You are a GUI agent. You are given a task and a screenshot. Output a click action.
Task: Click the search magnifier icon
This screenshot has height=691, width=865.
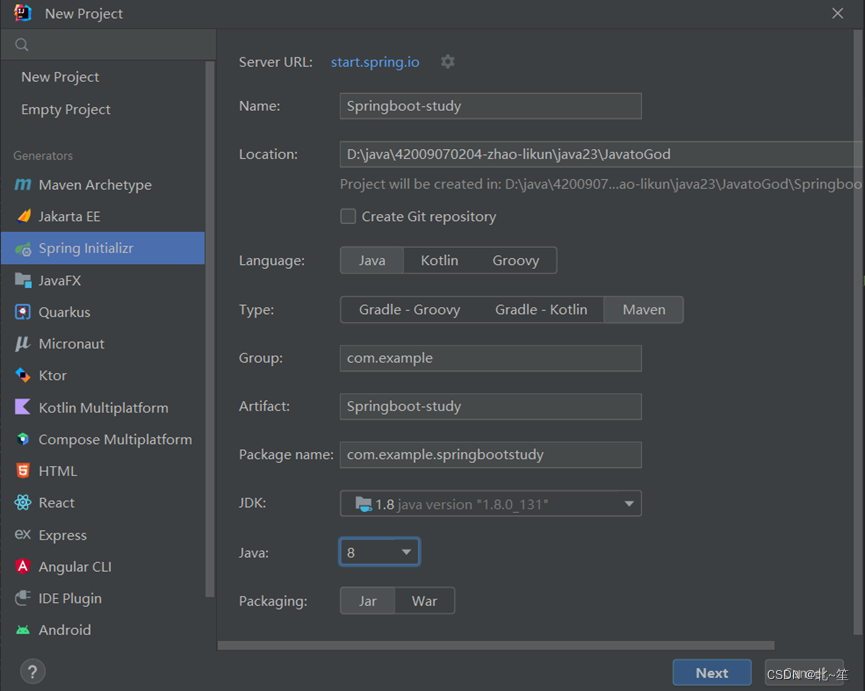[x=22, y=45]
